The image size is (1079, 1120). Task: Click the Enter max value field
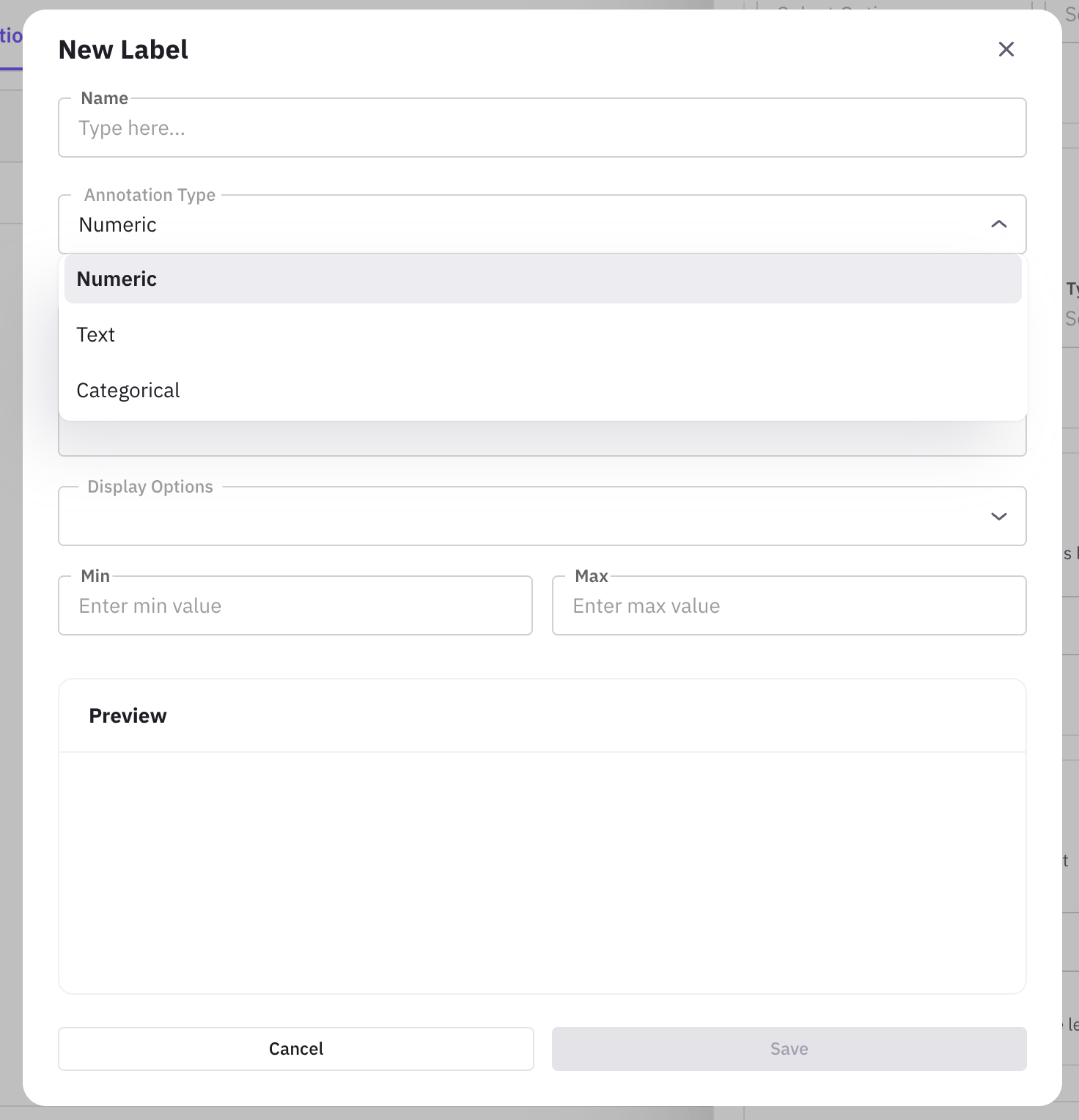[789, 606]
